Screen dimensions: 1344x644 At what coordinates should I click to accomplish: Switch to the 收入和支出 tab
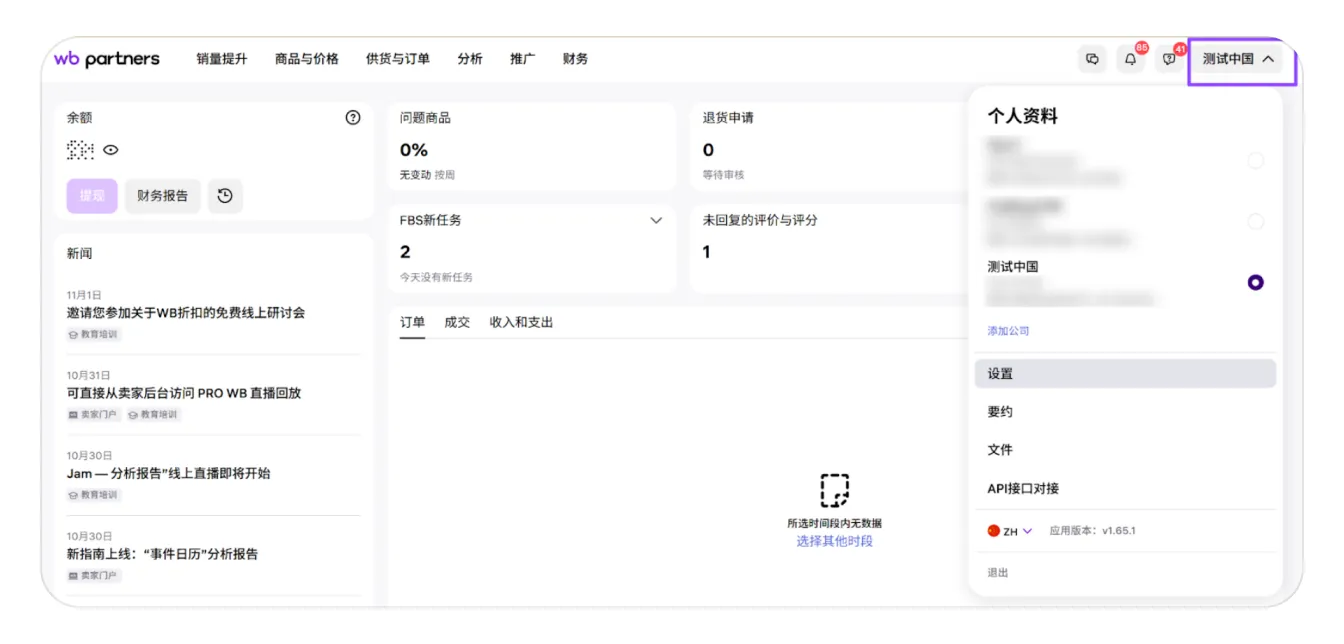(521, 322)
